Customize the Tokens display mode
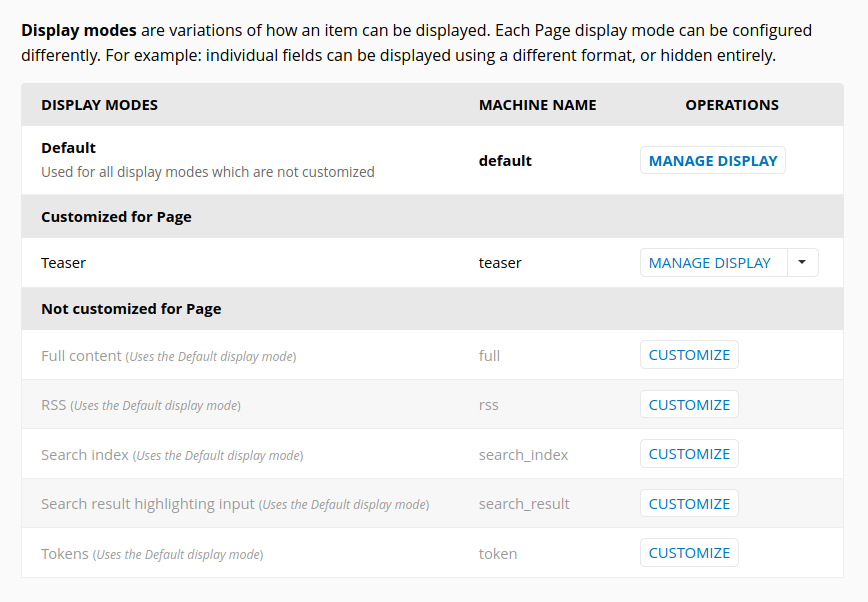This screenshot has height=602, width=868. point(689,552)
